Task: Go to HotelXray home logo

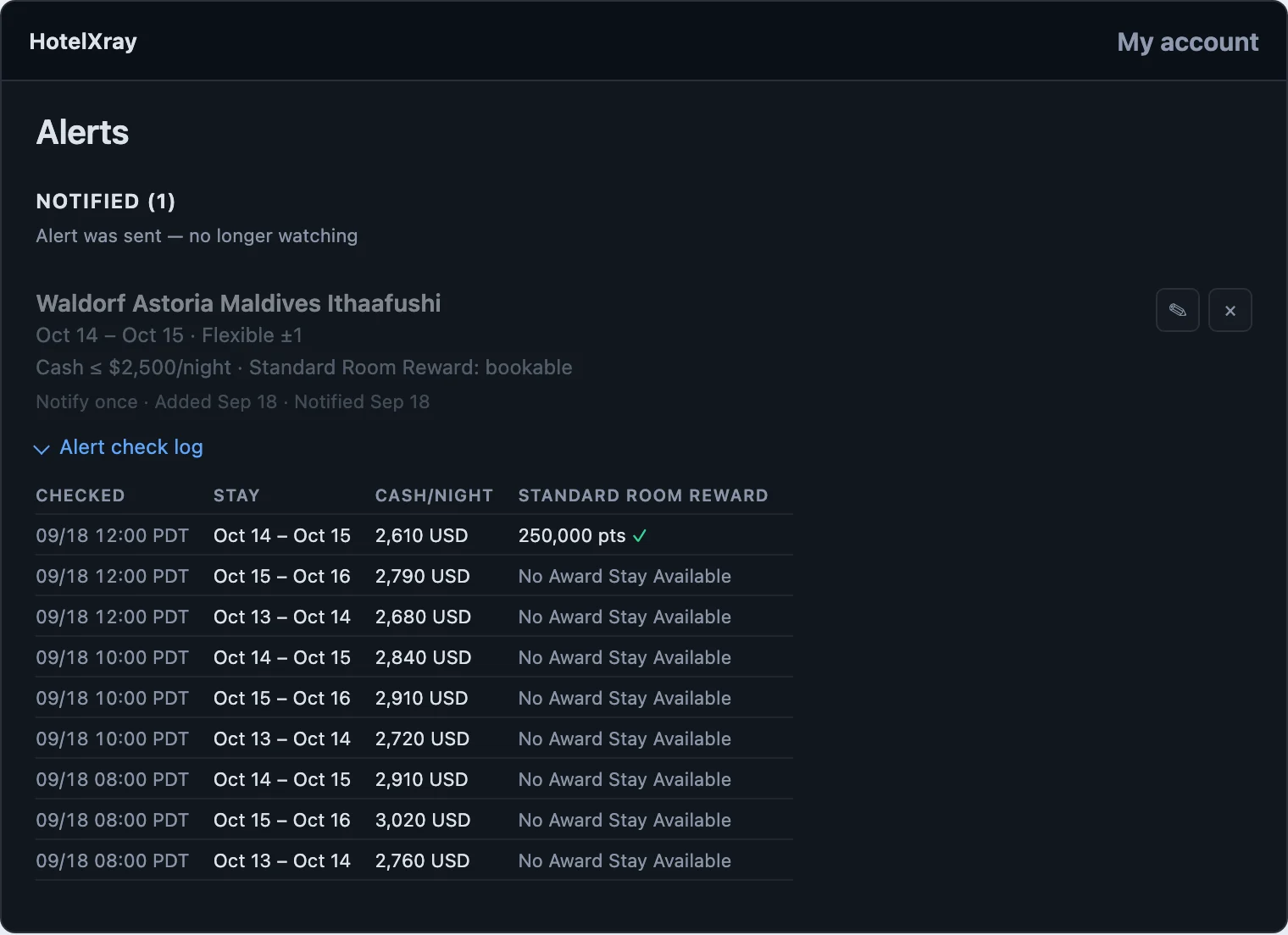Action: 83,41
